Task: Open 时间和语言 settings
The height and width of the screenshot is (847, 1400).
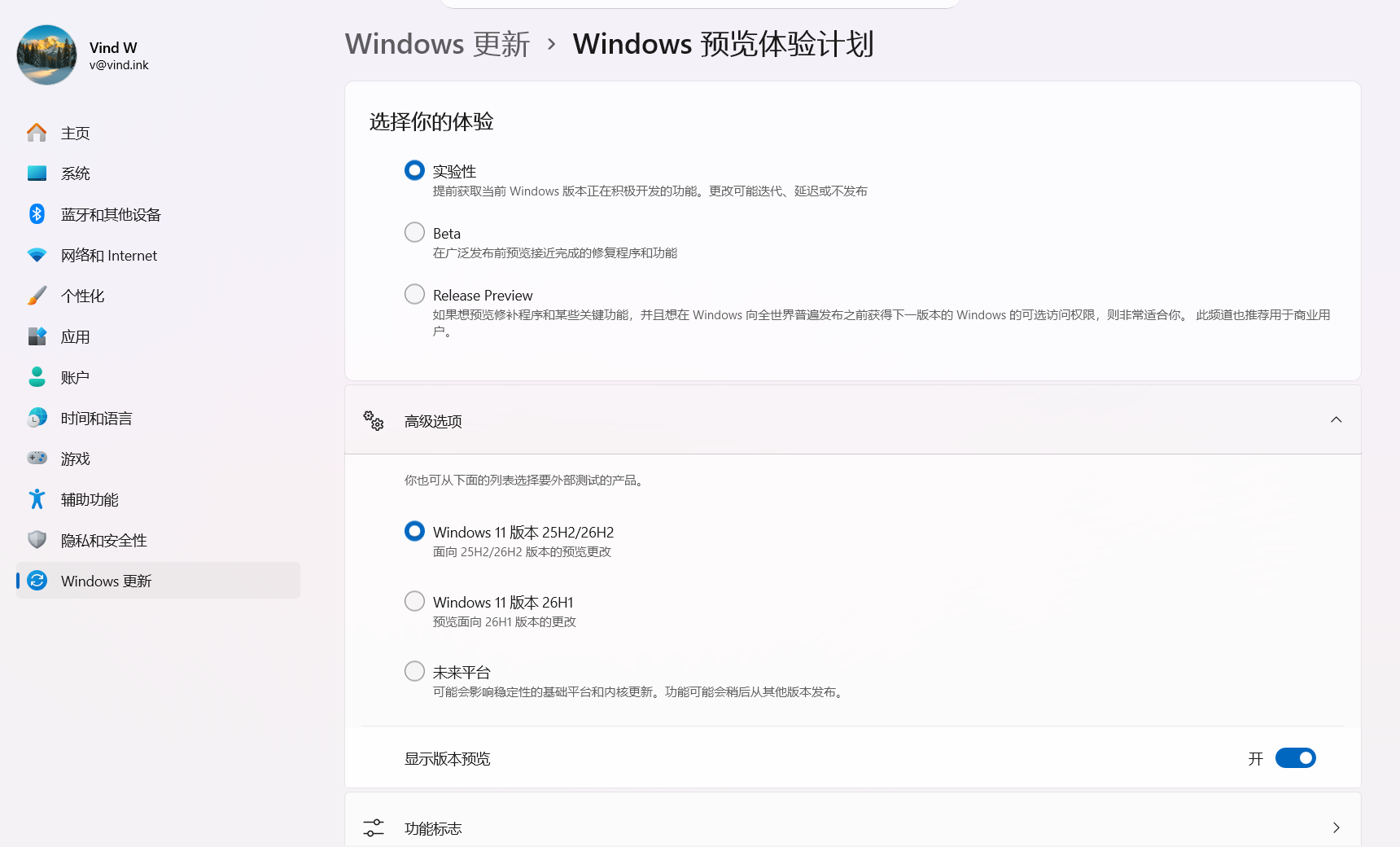Action: pos(158,418)
